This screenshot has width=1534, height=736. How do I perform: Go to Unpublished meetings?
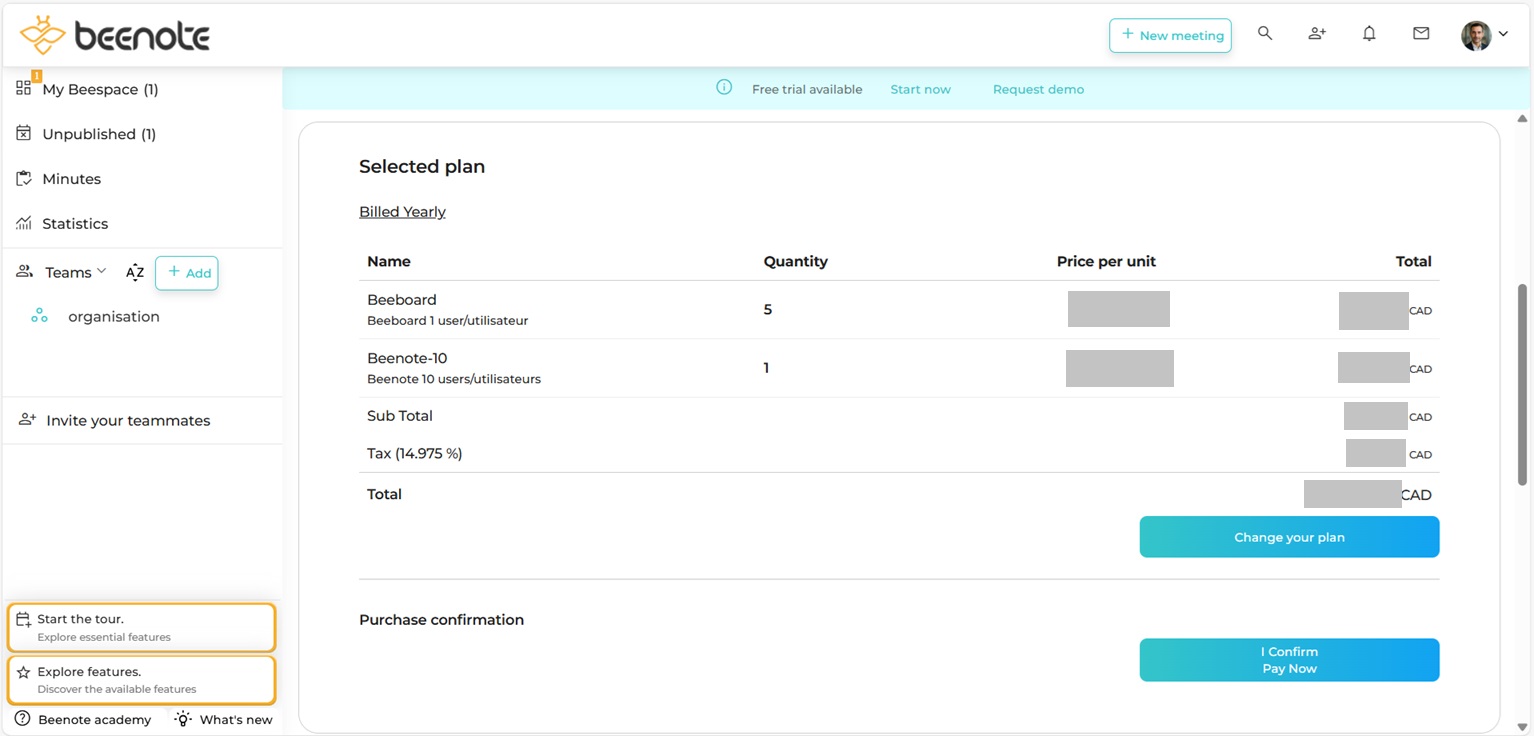tap(98, 134)
